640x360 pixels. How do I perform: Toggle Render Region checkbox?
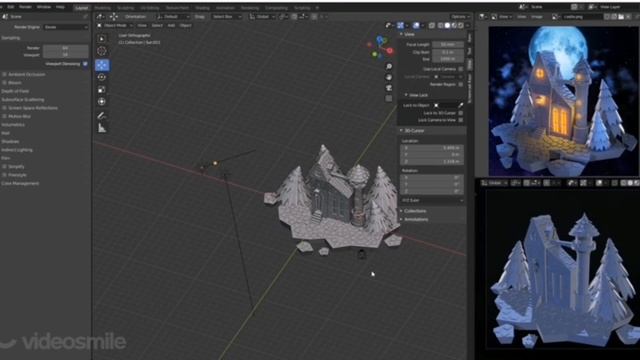[460, 84]
